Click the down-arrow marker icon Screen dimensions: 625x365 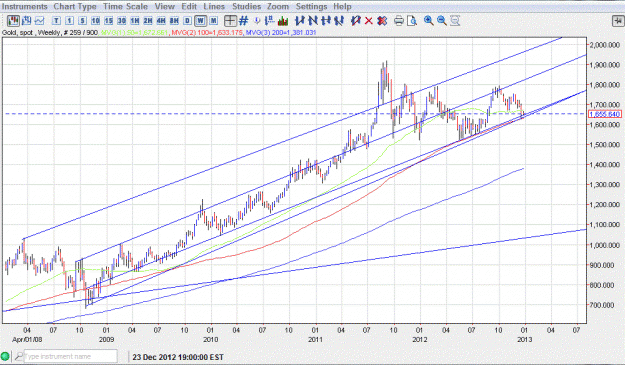pyautogui.click(x=257, y=21)
